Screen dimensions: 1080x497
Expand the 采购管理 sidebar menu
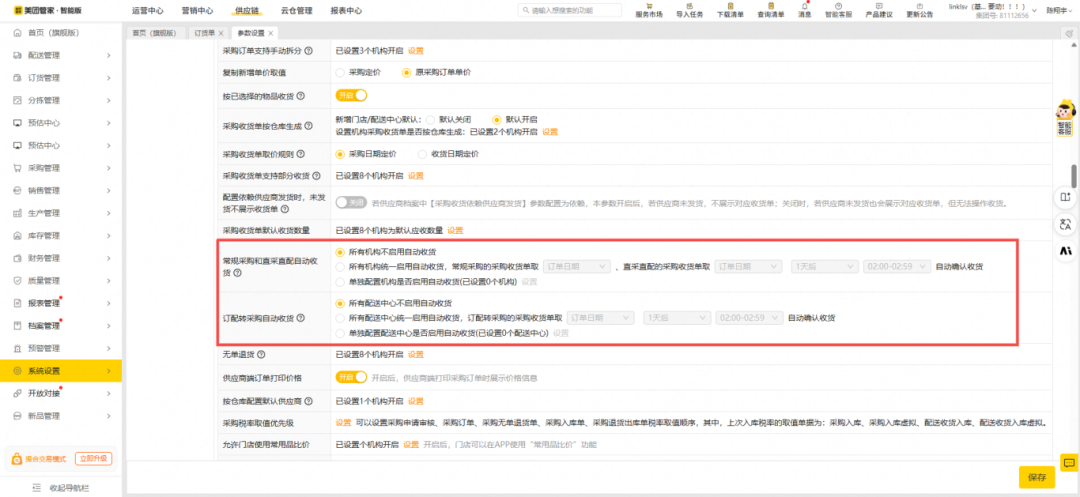click(x=60, y=168)
